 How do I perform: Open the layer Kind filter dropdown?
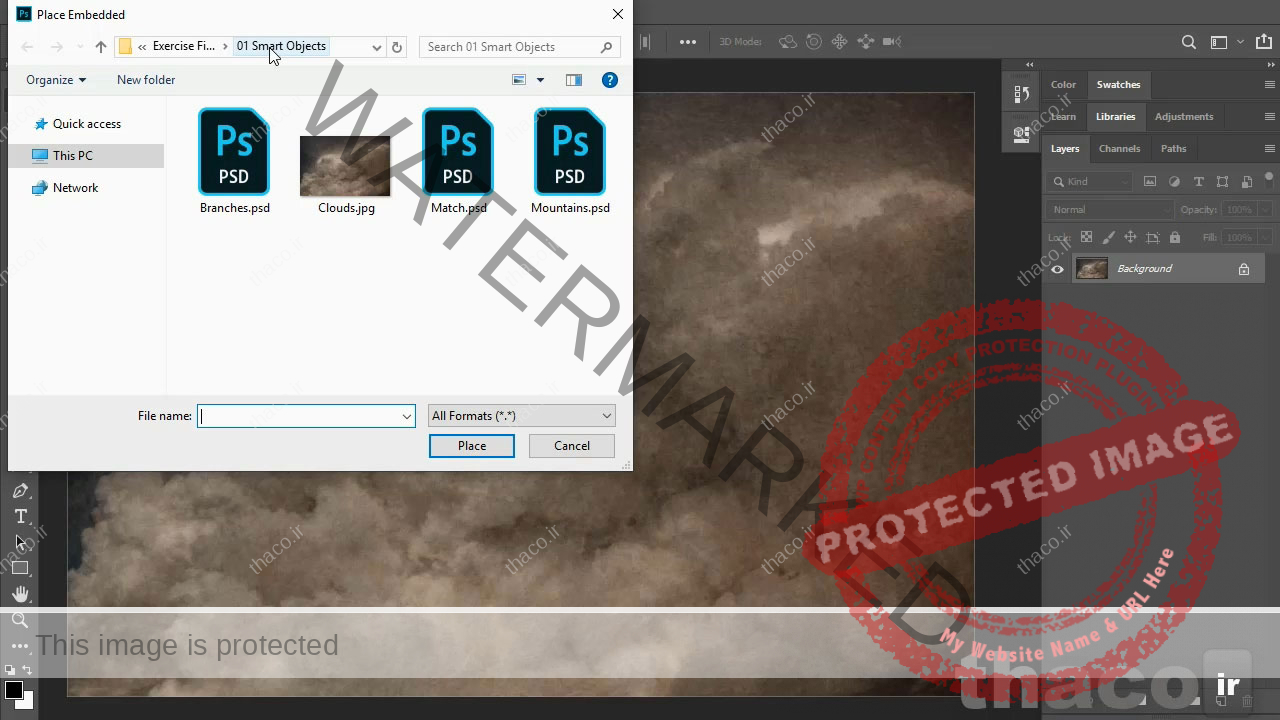(x=1090, y=182)
